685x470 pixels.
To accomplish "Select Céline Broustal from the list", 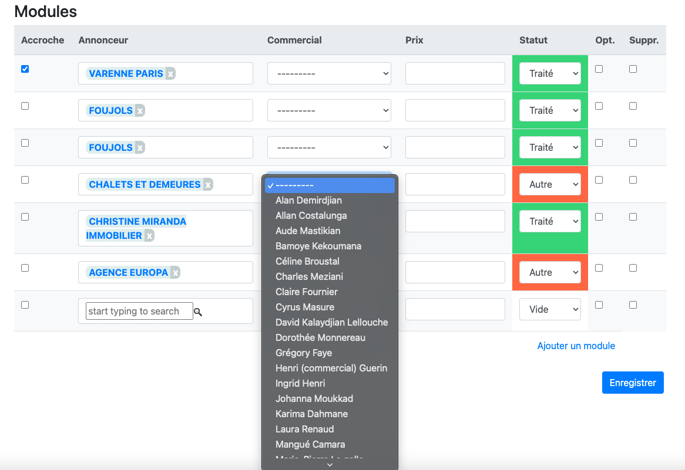I will tap(307, 262).
